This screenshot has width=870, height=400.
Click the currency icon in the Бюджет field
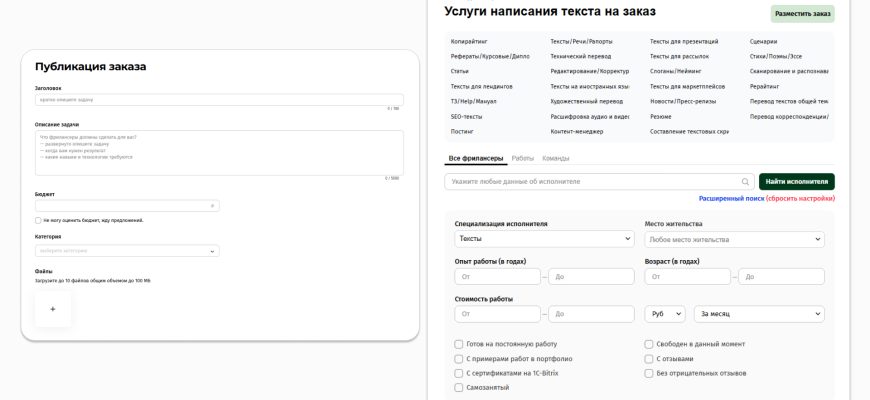(x=212, y=206)
